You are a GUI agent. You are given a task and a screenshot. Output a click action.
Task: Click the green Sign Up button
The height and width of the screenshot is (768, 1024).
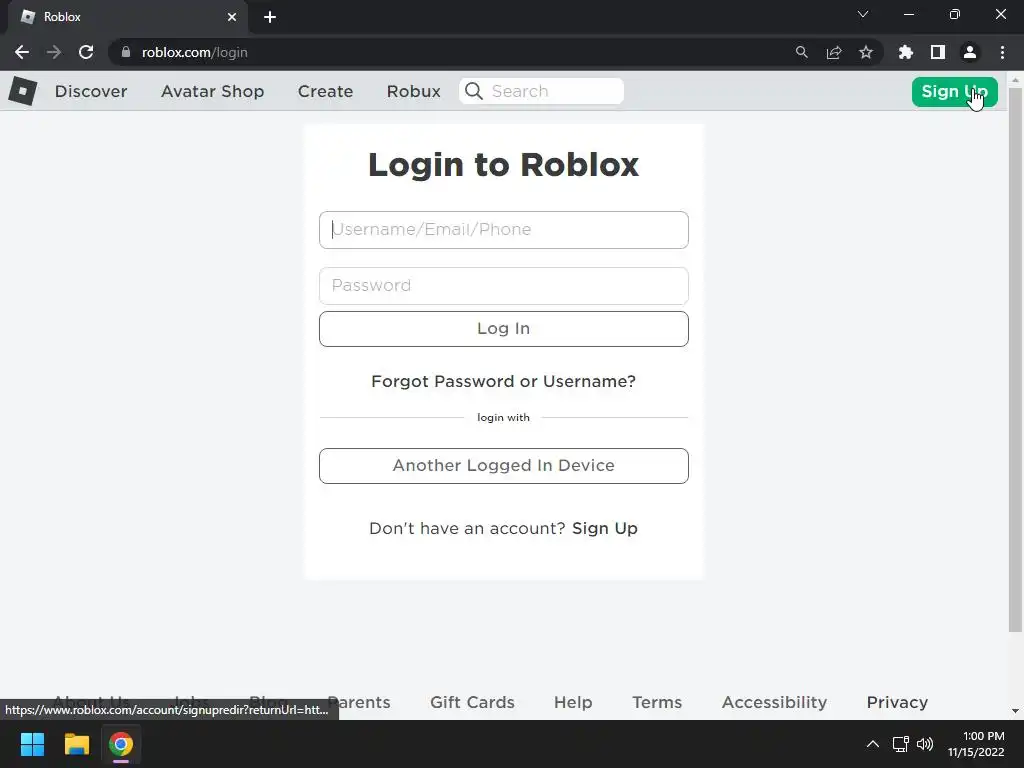pos(954,91)
